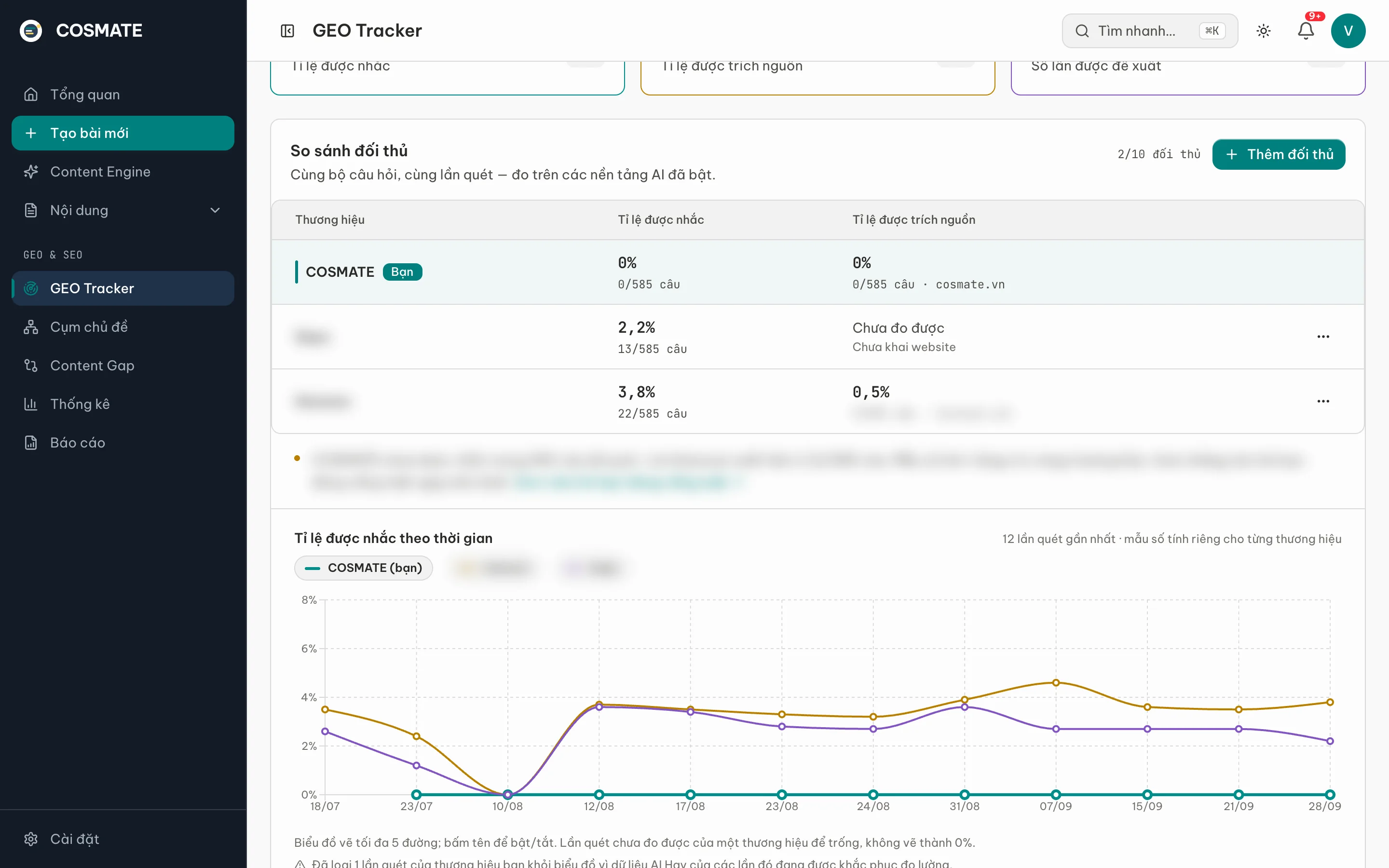Image resolution: width=1389 pixels, height=868 pixels.
Task: Select the 07/09 peak point on the chart
Action: pyautogui.click(x=1056, y=682)
